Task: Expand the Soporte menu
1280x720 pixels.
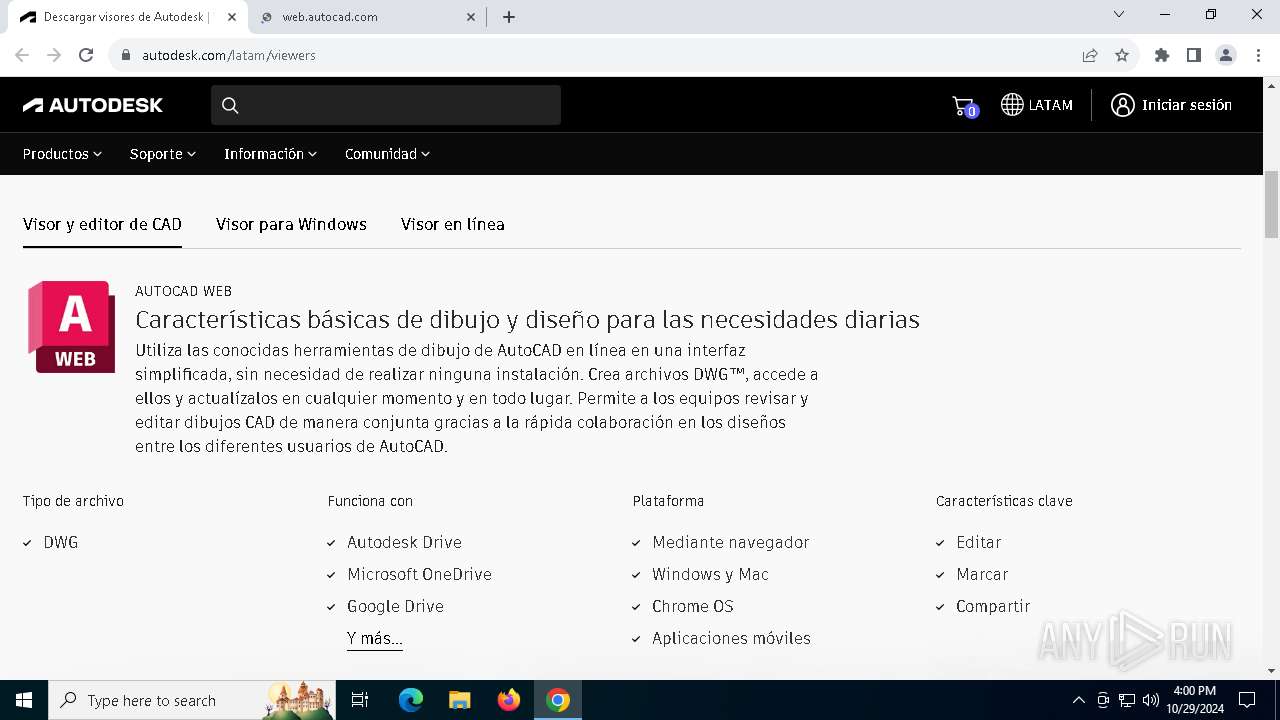Action: (163, 154)
